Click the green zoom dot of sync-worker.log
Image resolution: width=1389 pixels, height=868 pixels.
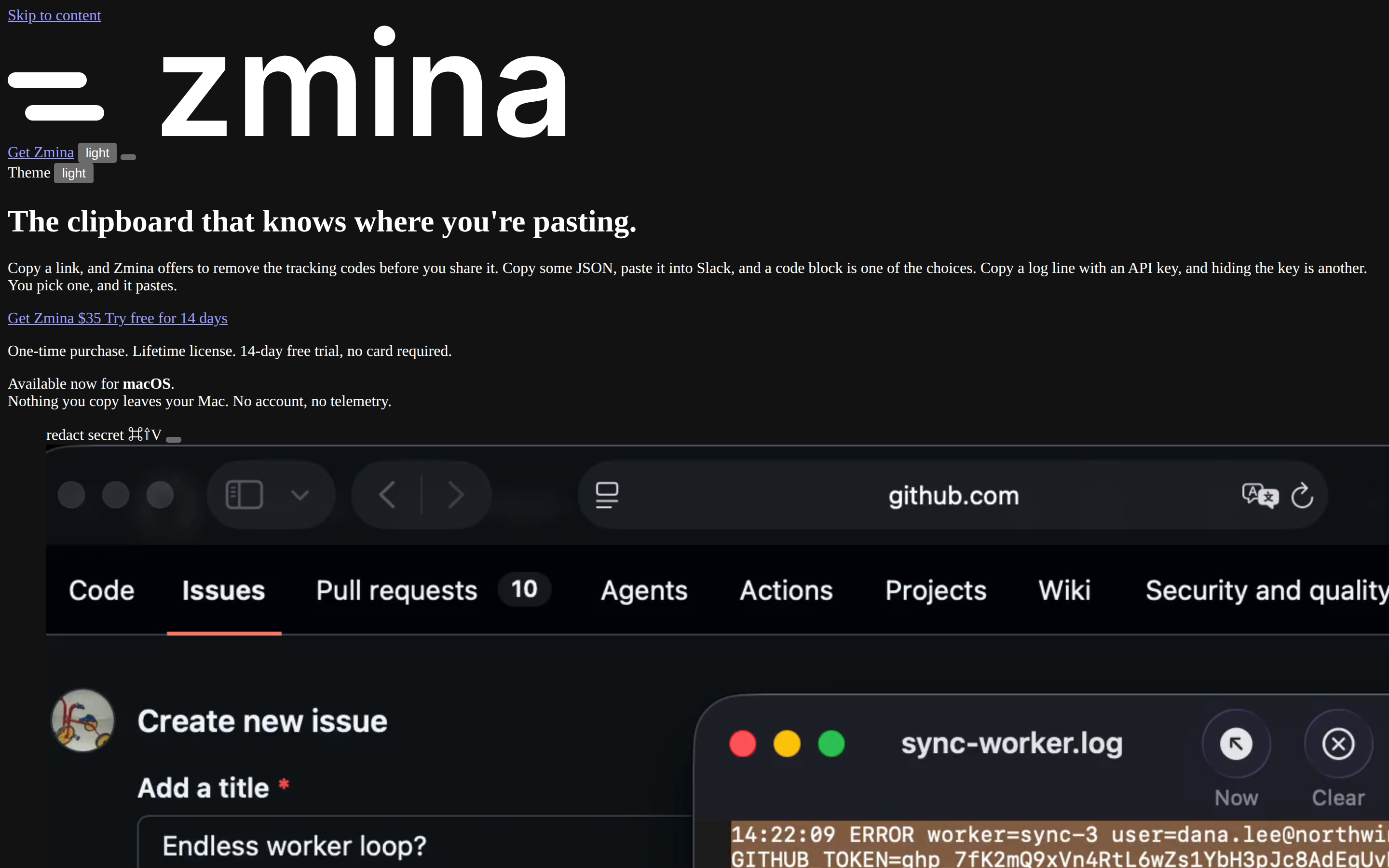click(831, 744)
